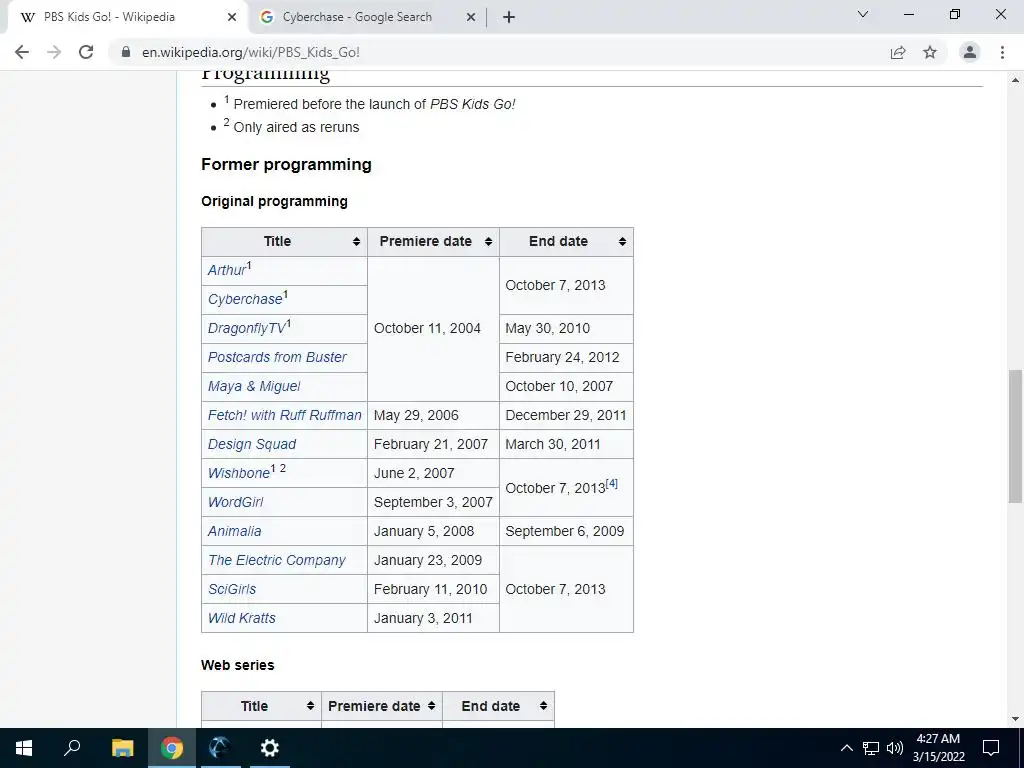Open File Explorer from taskbar
The image size is (1024, 768).
pyautogui.click(x=122, y=748)
